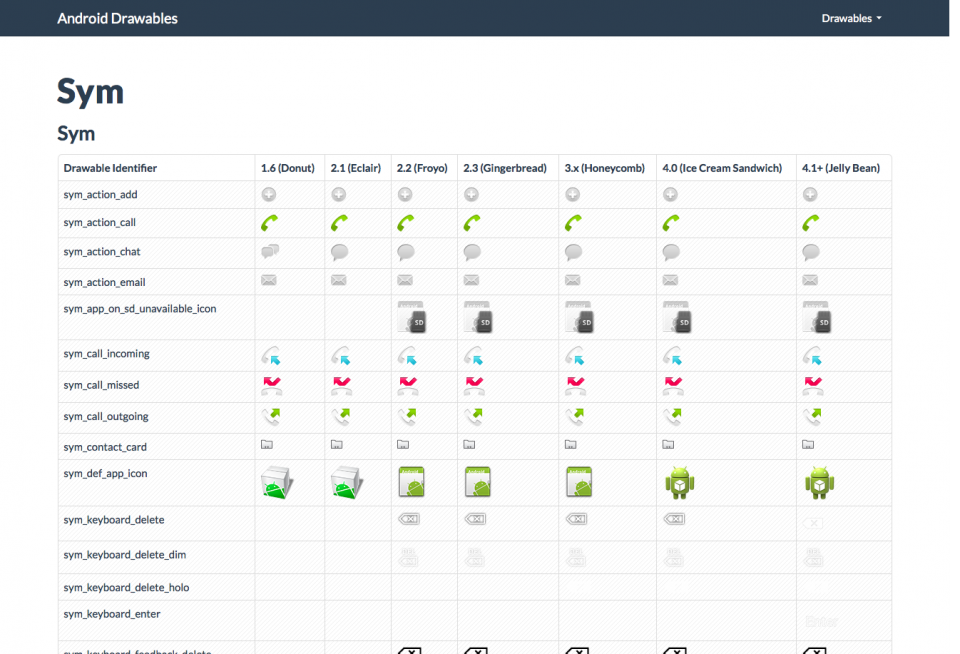Click the Jelly Bean missed call icon

(813, 386)
